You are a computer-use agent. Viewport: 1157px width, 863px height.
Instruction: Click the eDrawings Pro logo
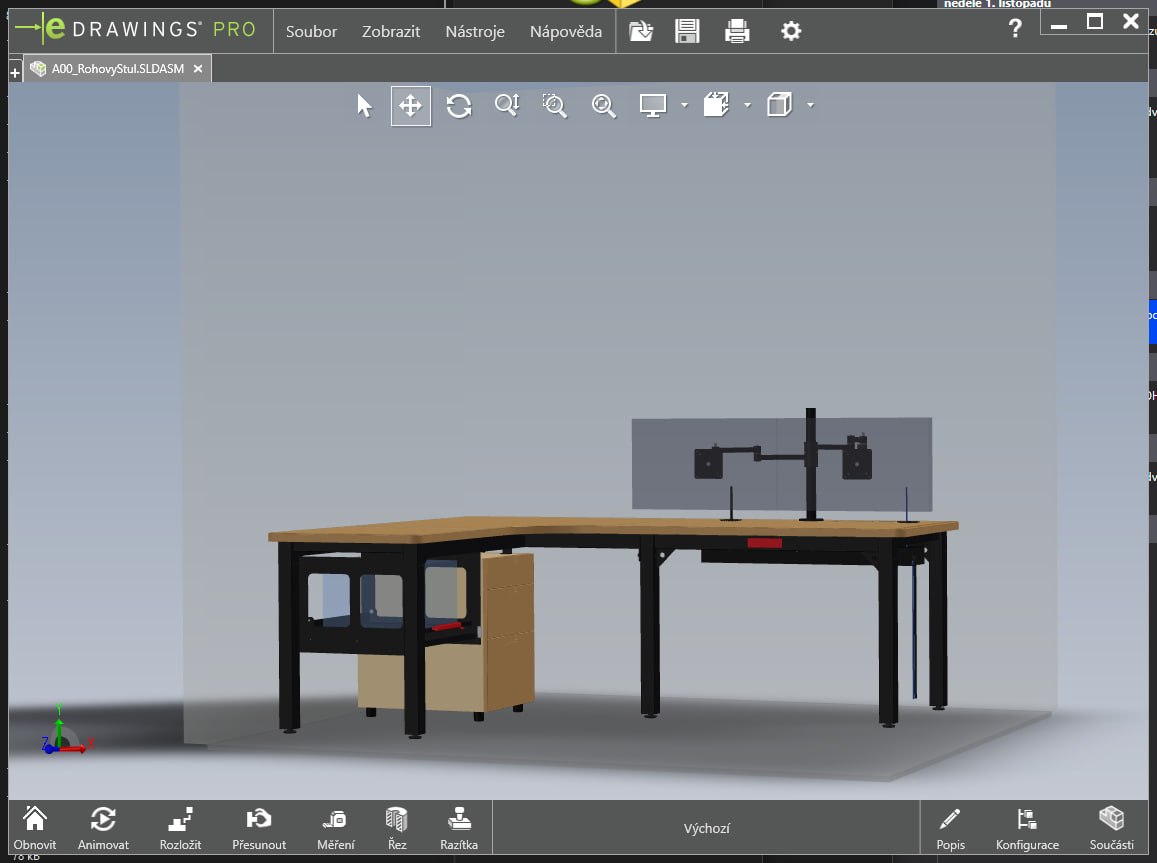click(136, 29)
